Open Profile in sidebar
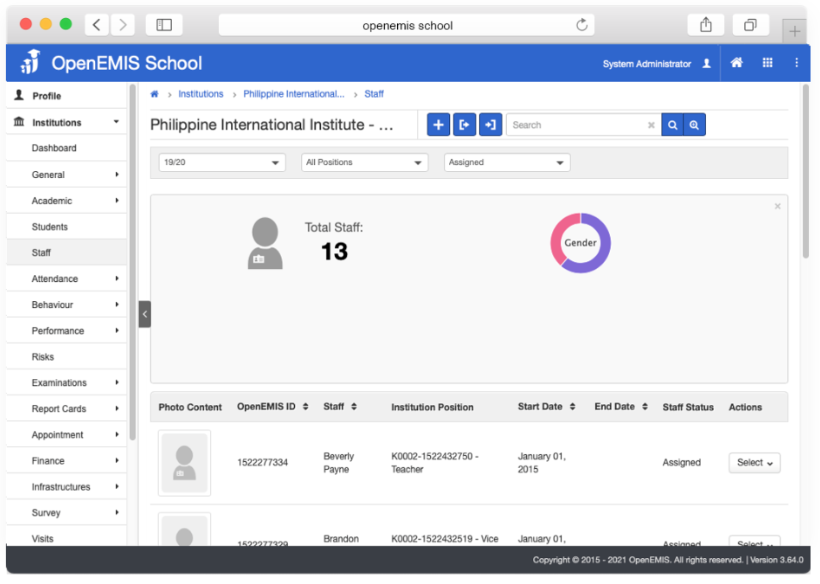The image size is (820, 584). click(66, 96)
